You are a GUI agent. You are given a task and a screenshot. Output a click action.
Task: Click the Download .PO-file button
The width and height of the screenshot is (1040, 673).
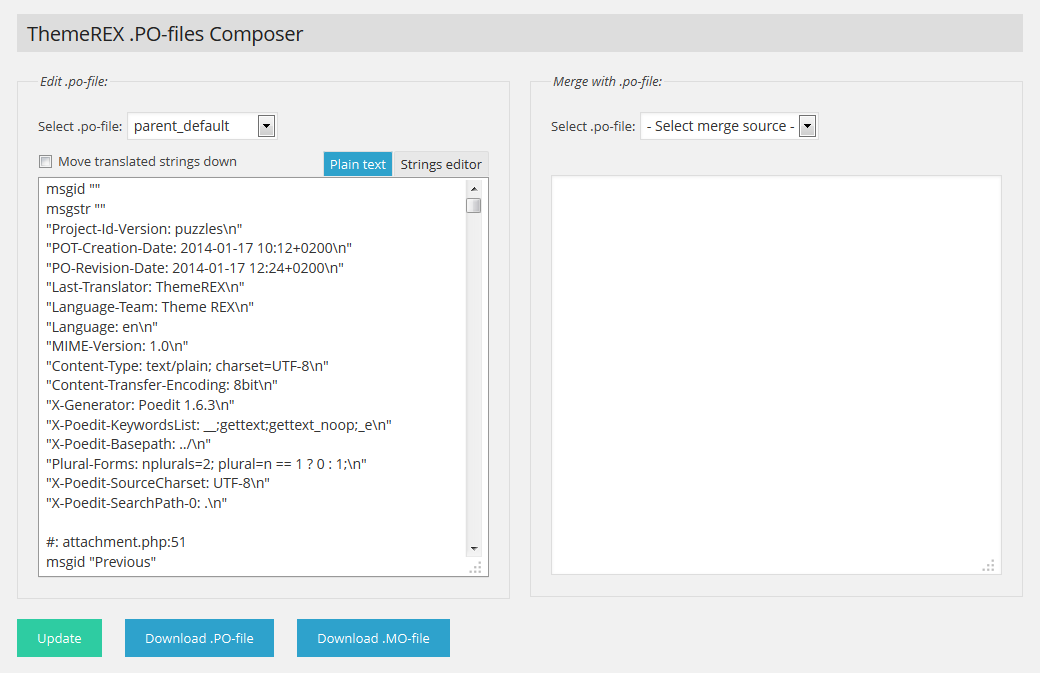pyautogui.click(x=199, y=638)
